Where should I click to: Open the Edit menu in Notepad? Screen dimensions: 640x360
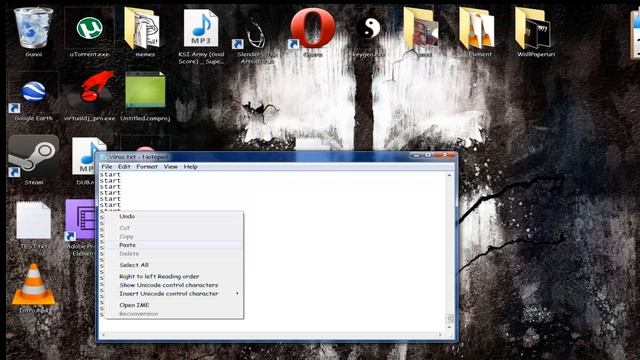[124, 167]
